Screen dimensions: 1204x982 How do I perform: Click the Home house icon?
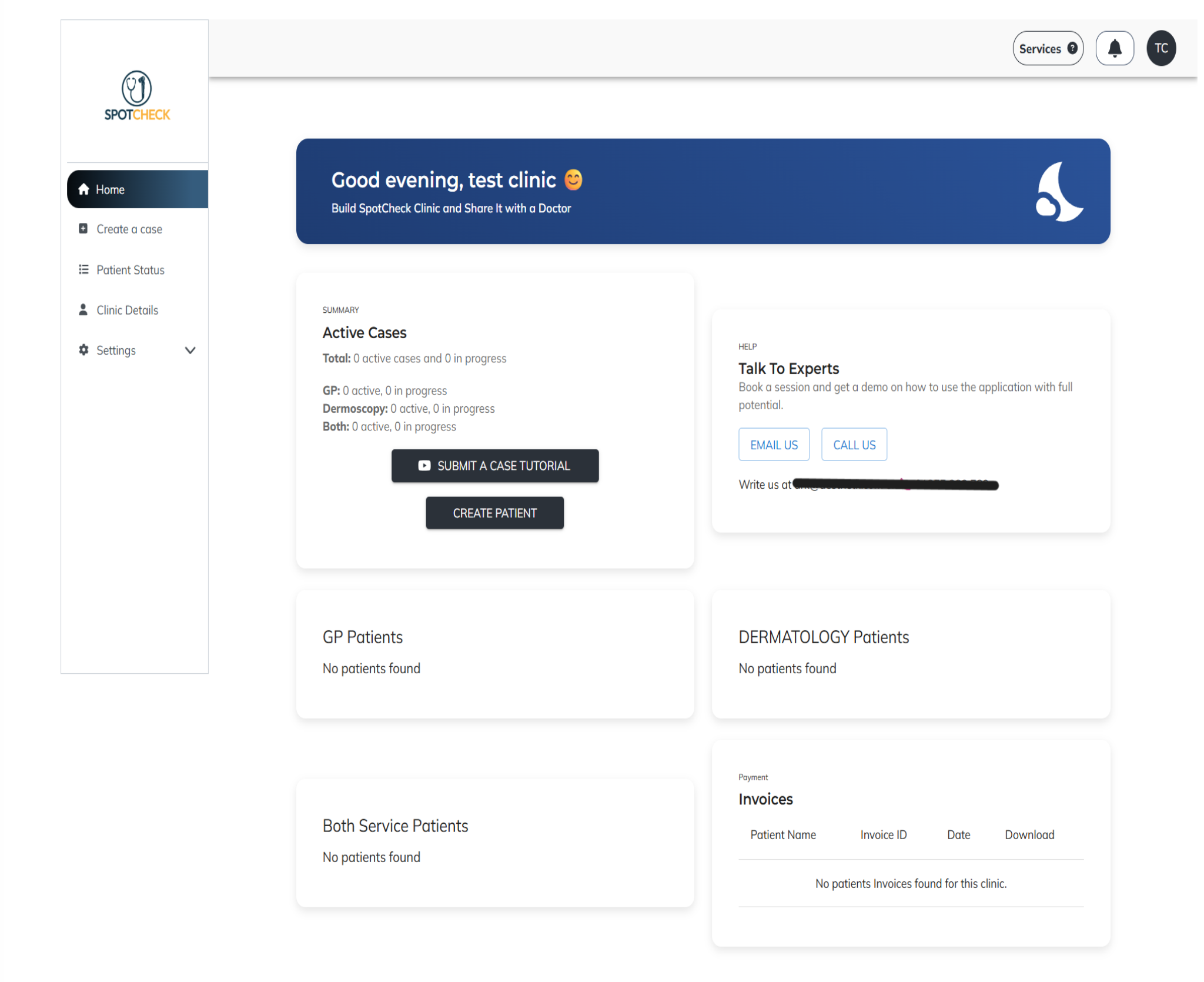click(84, 189)
